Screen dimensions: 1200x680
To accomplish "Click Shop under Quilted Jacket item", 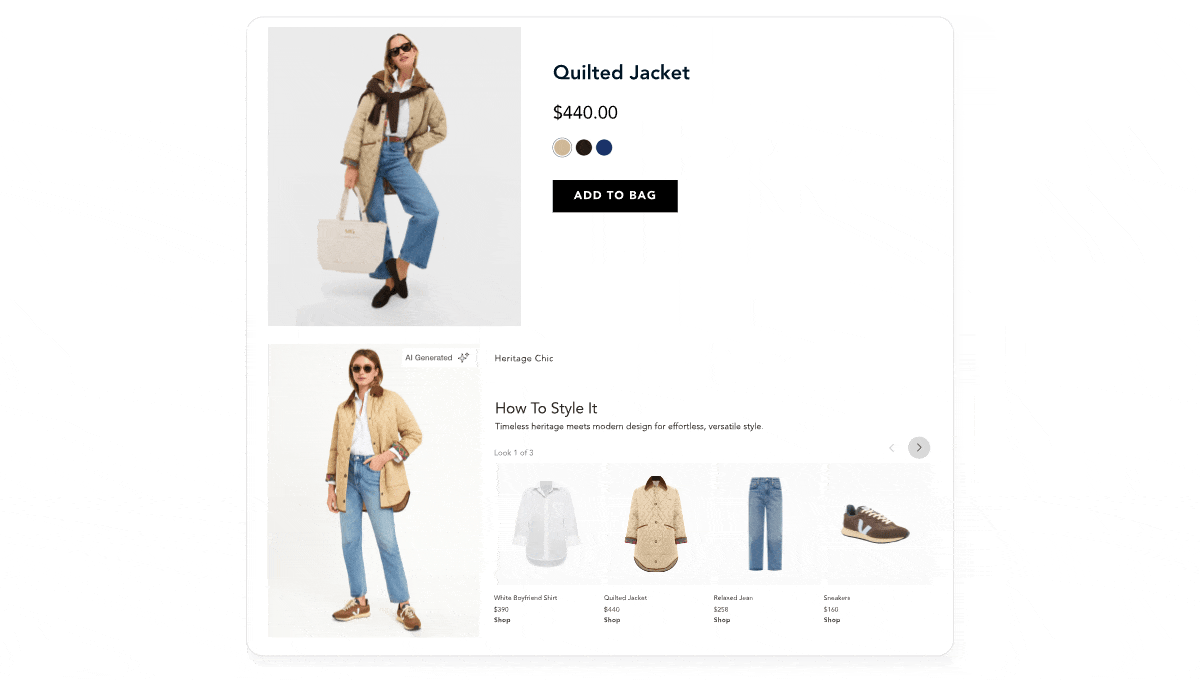I will (x=612, y=620).
